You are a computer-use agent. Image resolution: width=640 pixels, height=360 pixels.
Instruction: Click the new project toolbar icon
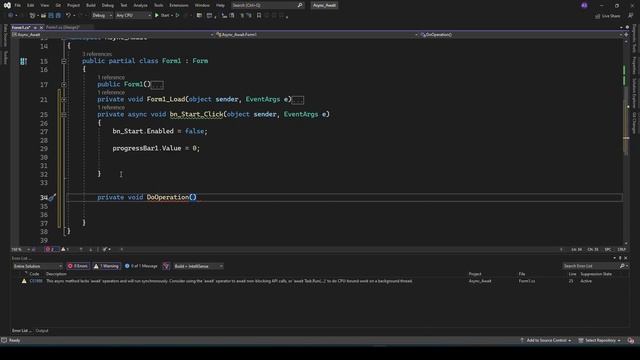[33, 16]
